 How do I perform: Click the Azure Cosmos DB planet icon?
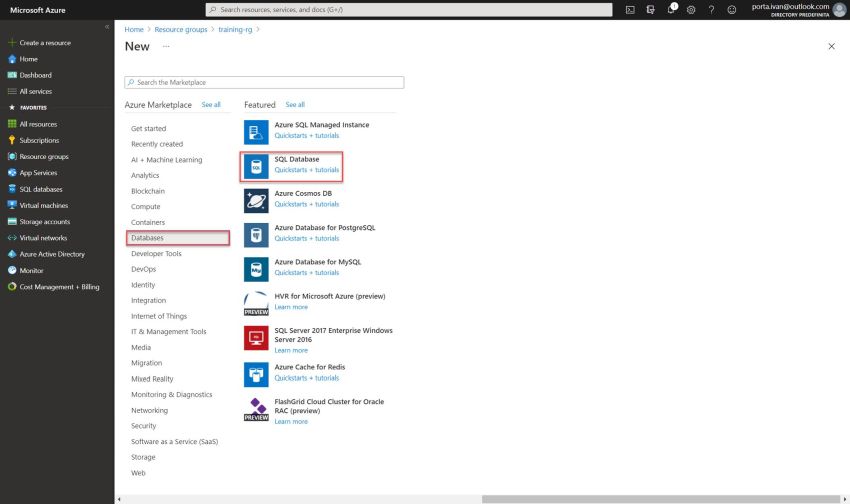256,201
